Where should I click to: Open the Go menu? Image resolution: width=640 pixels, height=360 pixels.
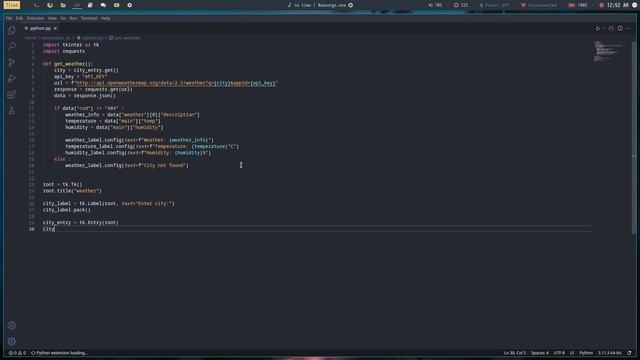[x=63, y=18]
